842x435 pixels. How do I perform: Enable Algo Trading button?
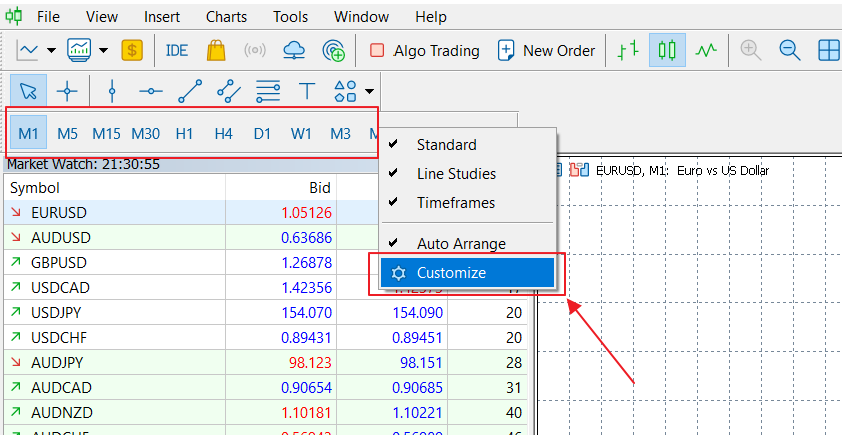coord(424,50)
